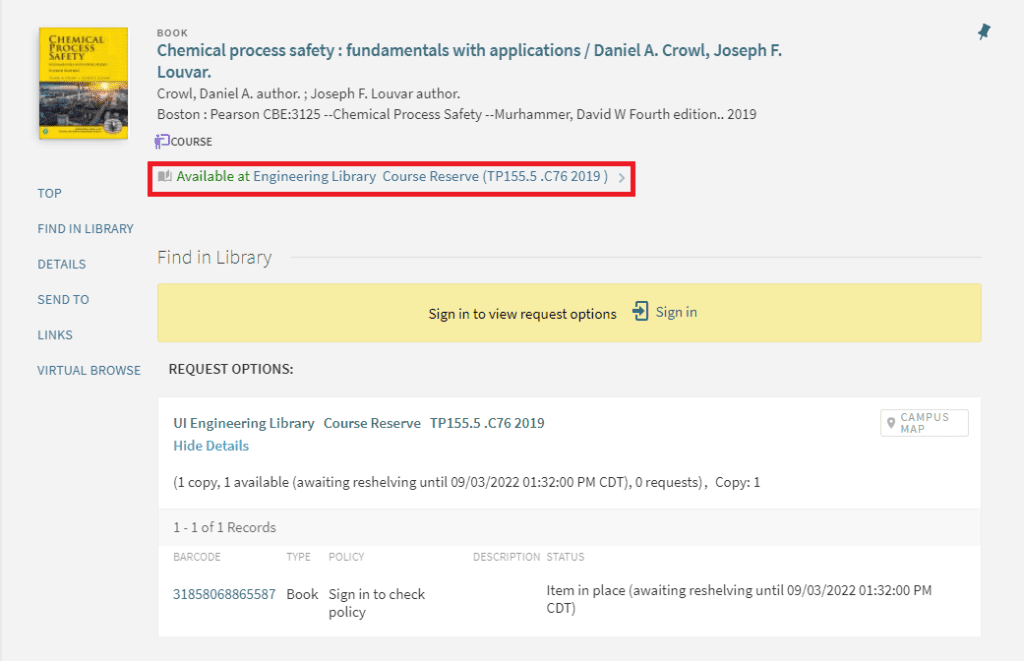The image size is (1024, 661).
Task: Open the Chemical process safety title link
Action: pos(470,50)
